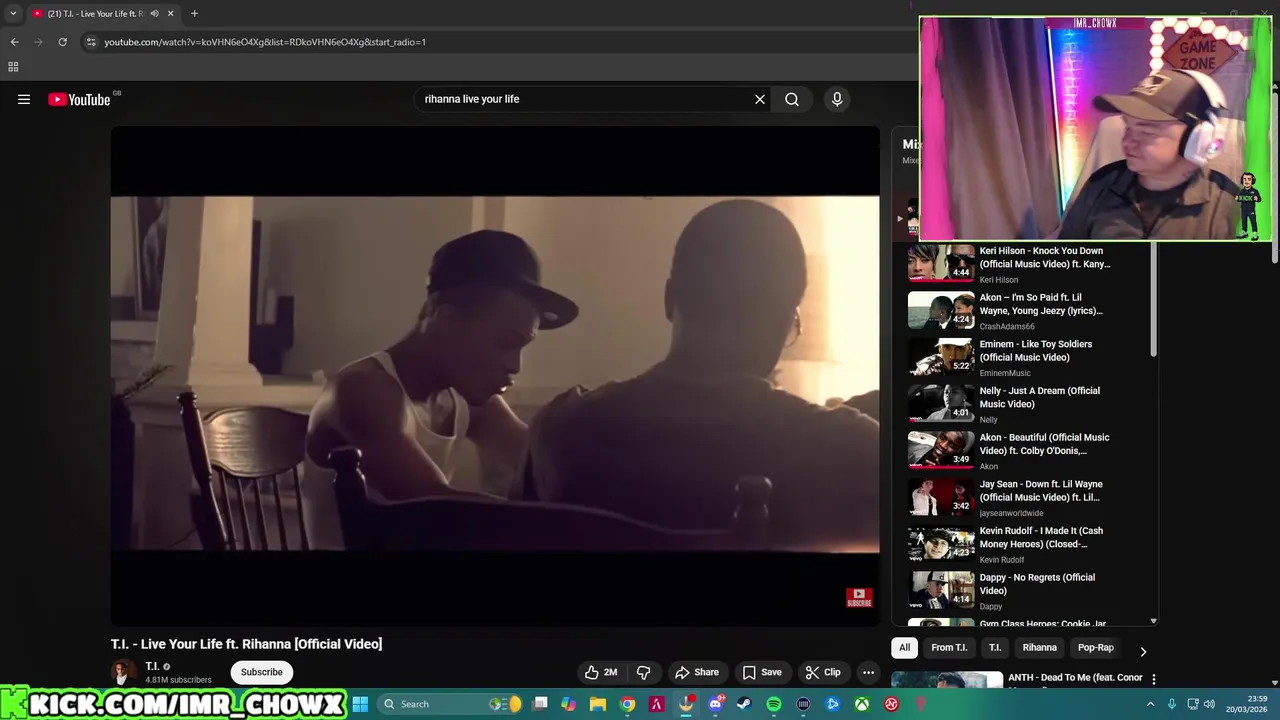
Task: Open volume control in system tray
Action: coord(1209,704)
